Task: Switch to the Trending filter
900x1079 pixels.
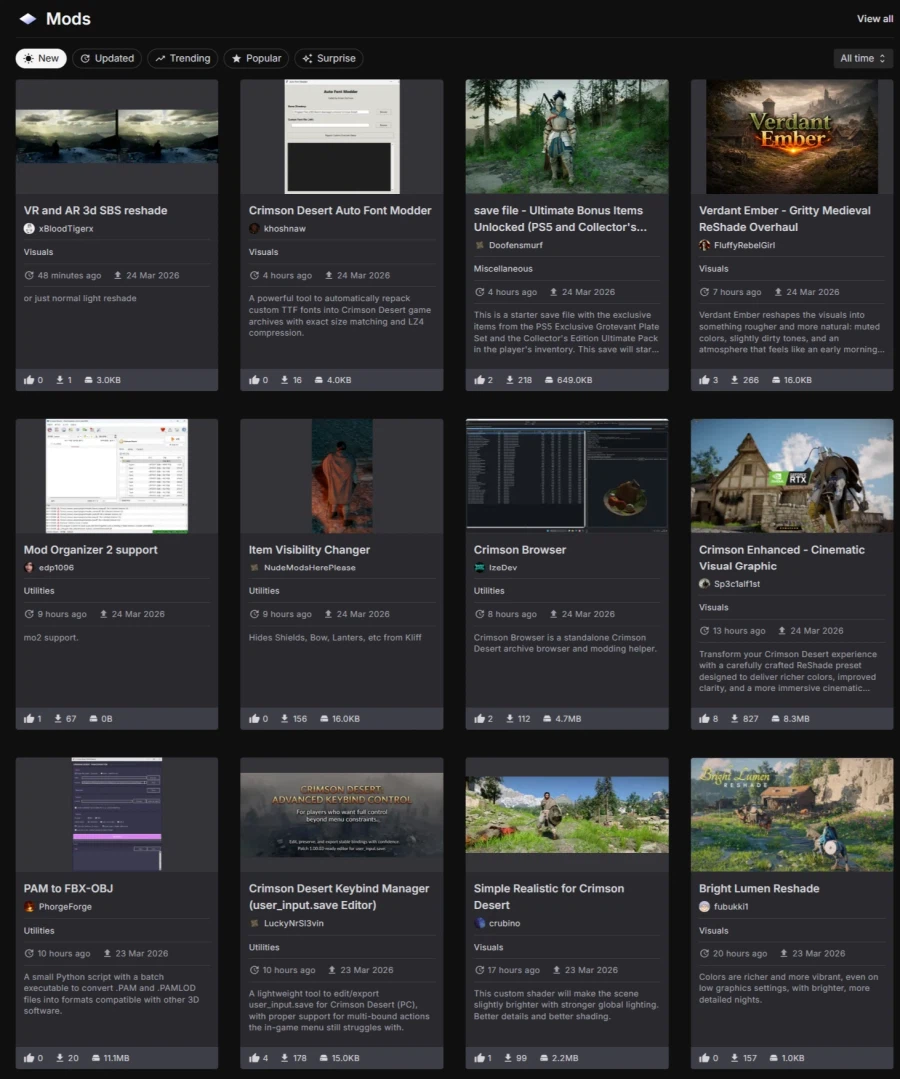Action: click(x=183, y=59)
